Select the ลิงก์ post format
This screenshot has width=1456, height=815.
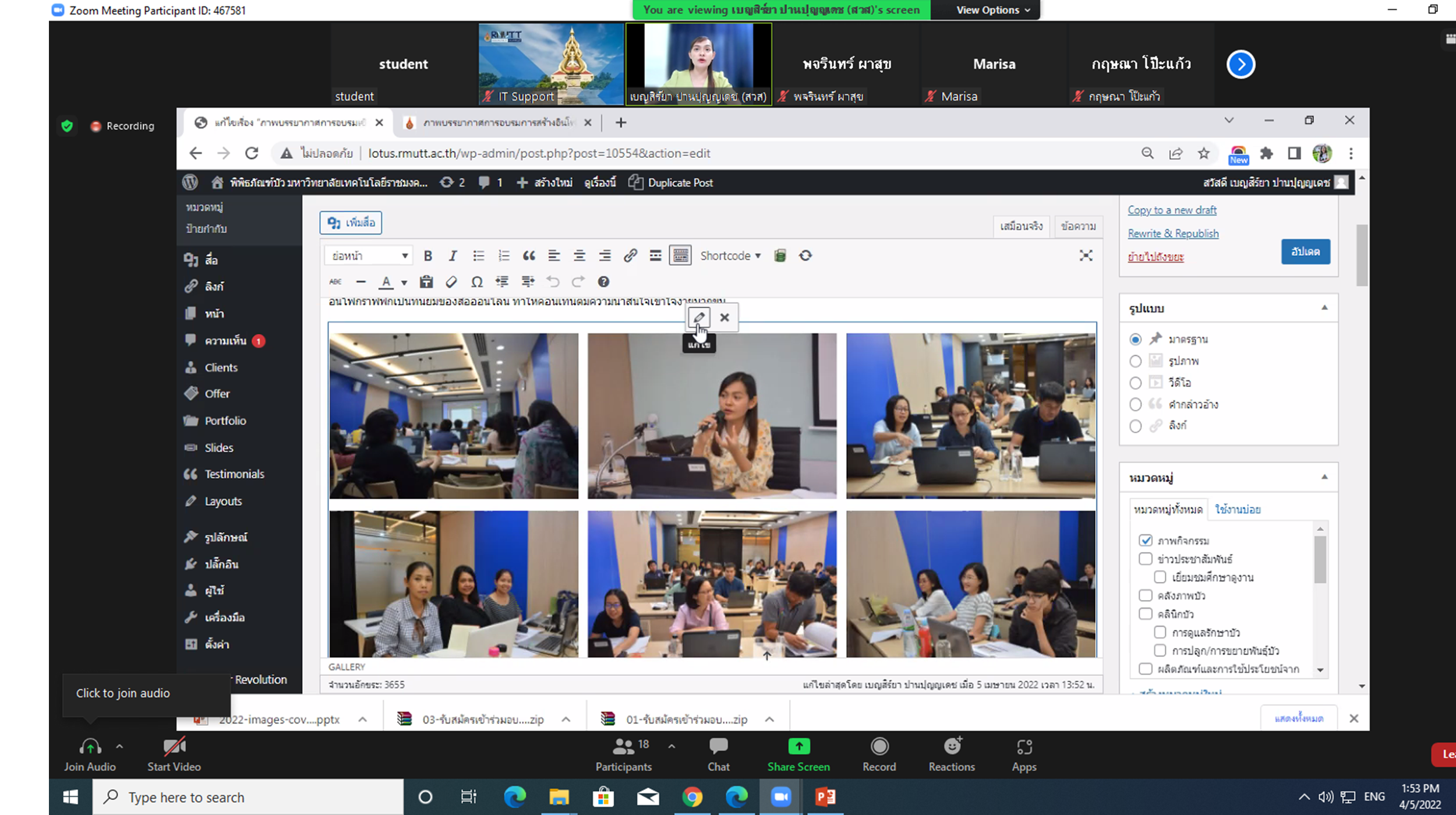pyautogui.click(x=1135, y=426)
